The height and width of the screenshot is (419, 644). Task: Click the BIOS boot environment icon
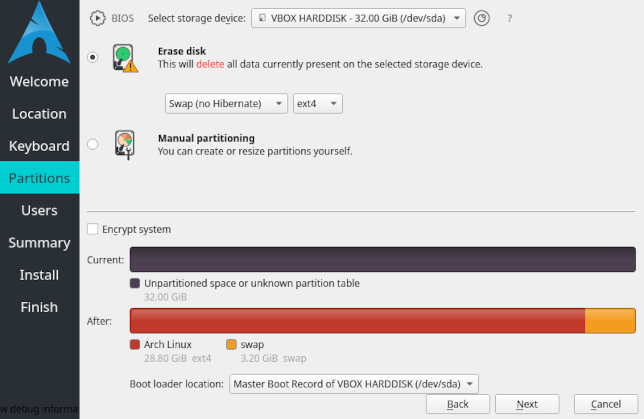pyautogui.click(x=97, y=17)
